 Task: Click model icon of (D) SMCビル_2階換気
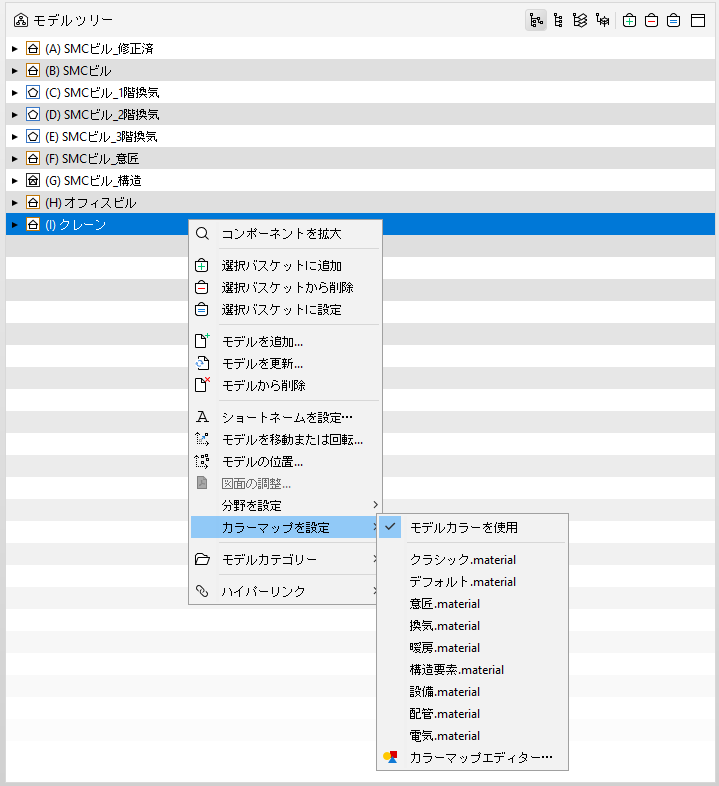(x=33, y=115)
